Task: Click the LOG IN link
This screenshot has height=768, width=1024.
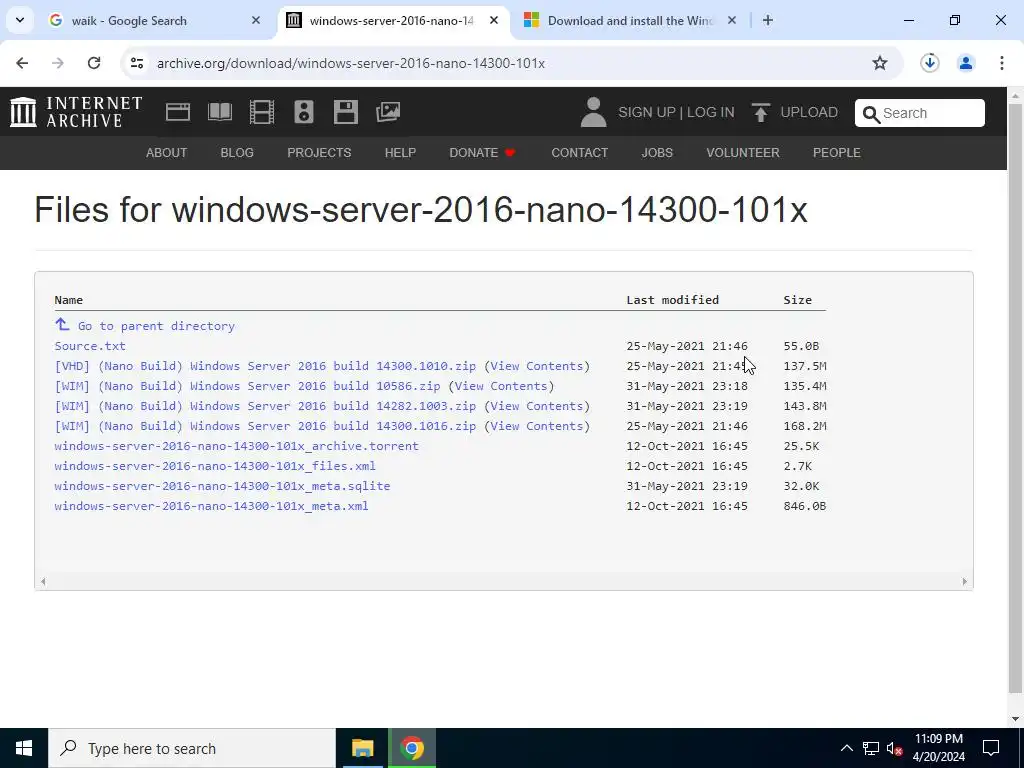Action: point(711,112)
